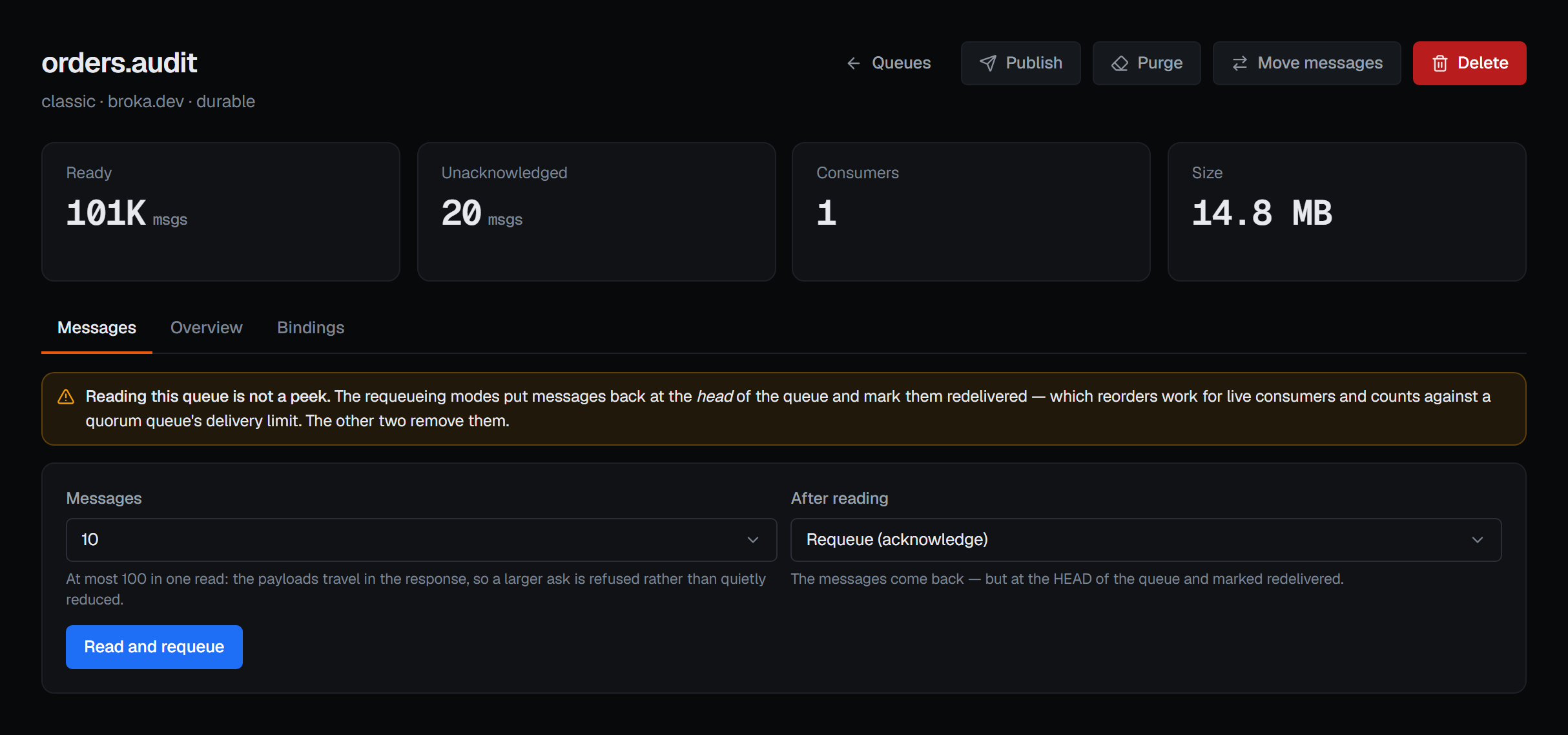Click the back arrow icon beside Queues
Screen dimensions: 1568x735
click(x=853, y=63)
